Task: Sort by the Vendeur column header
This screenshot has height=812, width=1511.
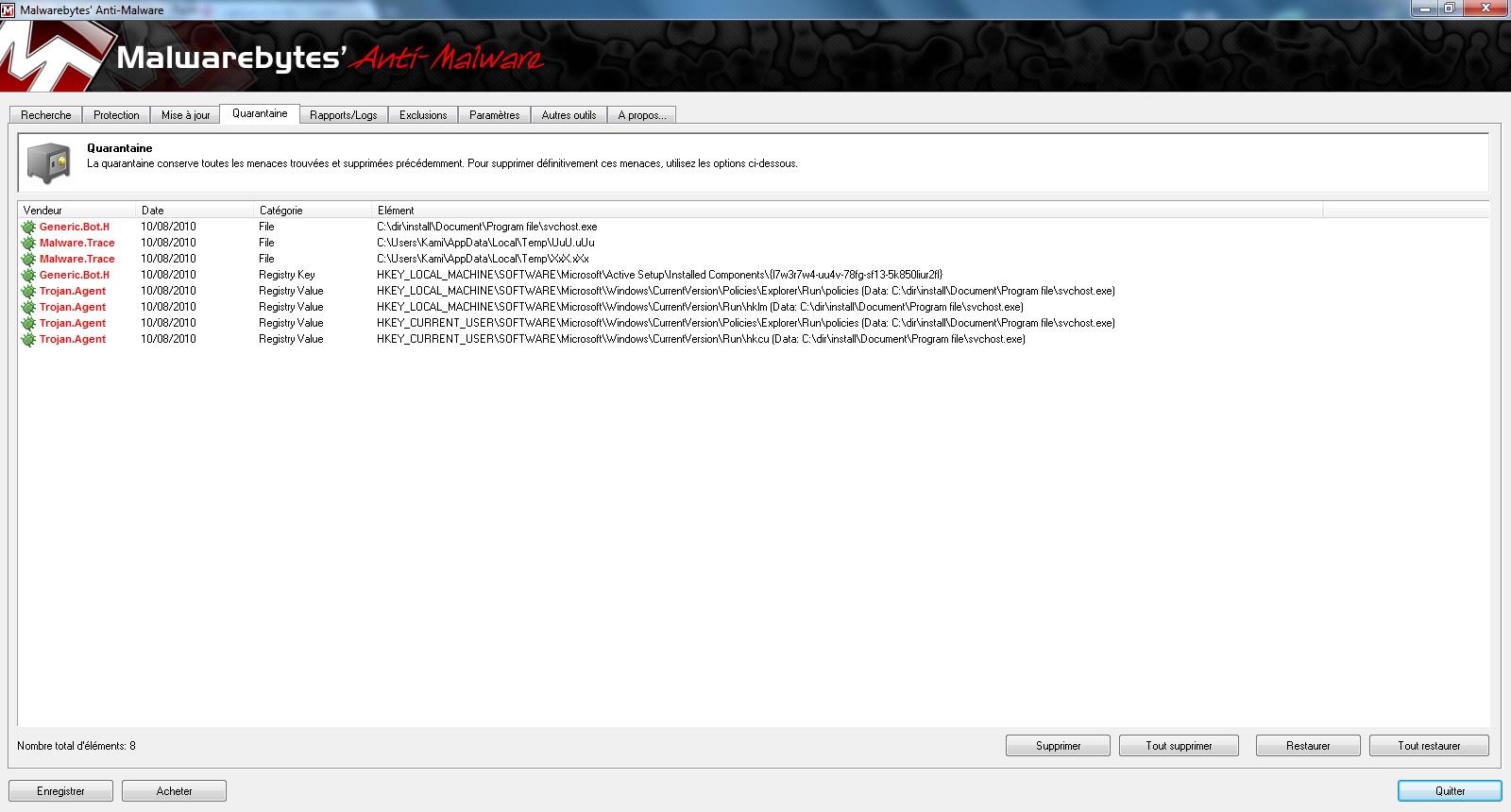Action: point(77,211)
